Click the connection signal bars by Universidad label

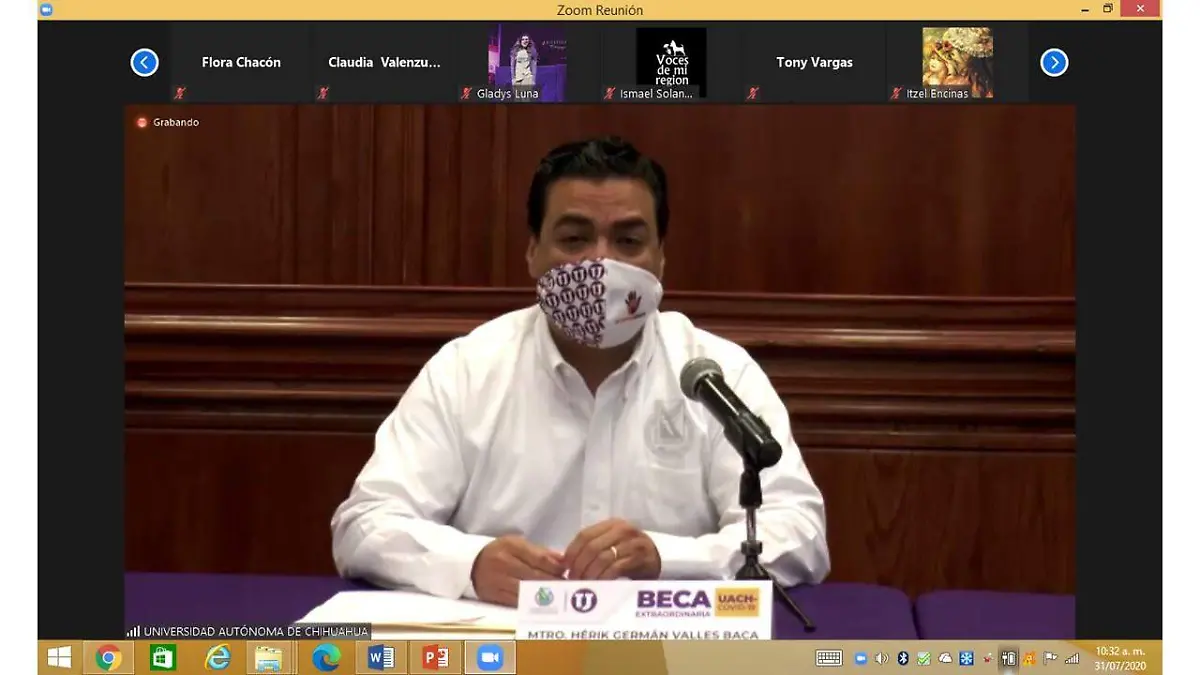[133, 631]
